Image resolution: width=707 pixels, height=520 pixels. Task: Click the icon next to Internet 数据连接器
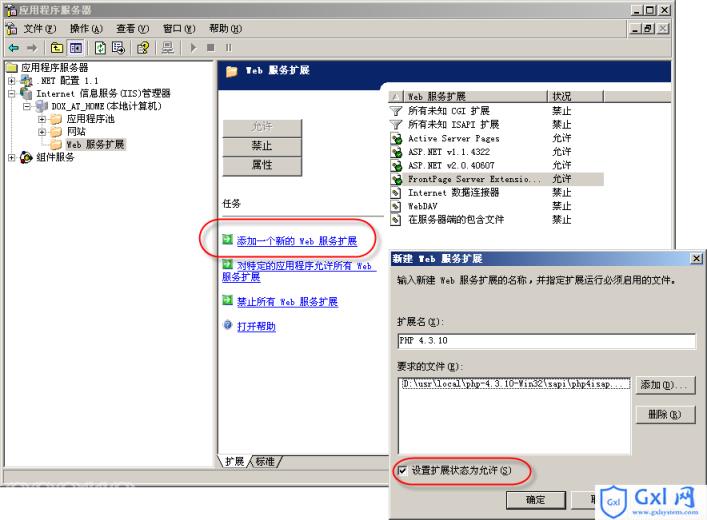395,193
